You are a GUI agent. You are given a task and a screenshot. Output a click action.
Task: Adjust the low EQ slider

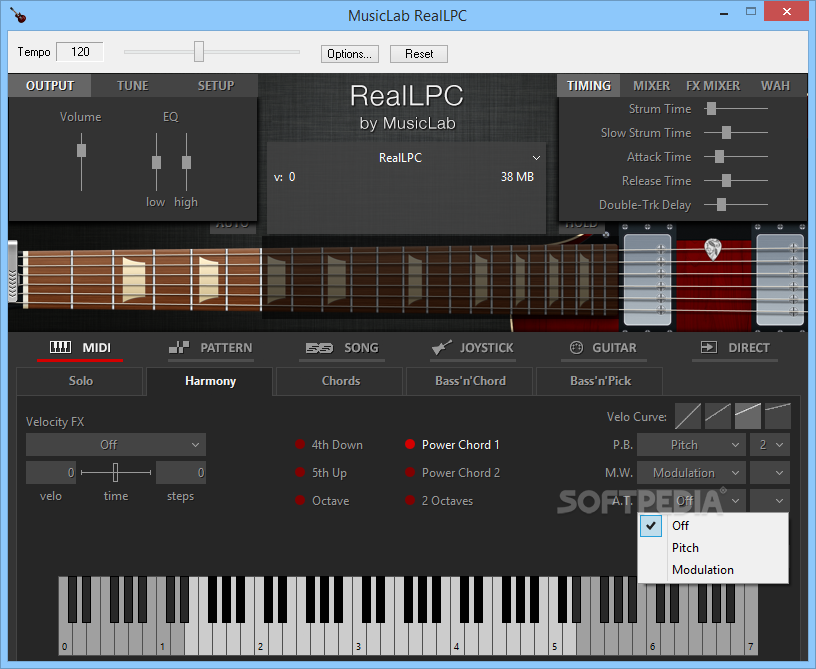coord(156,161)
